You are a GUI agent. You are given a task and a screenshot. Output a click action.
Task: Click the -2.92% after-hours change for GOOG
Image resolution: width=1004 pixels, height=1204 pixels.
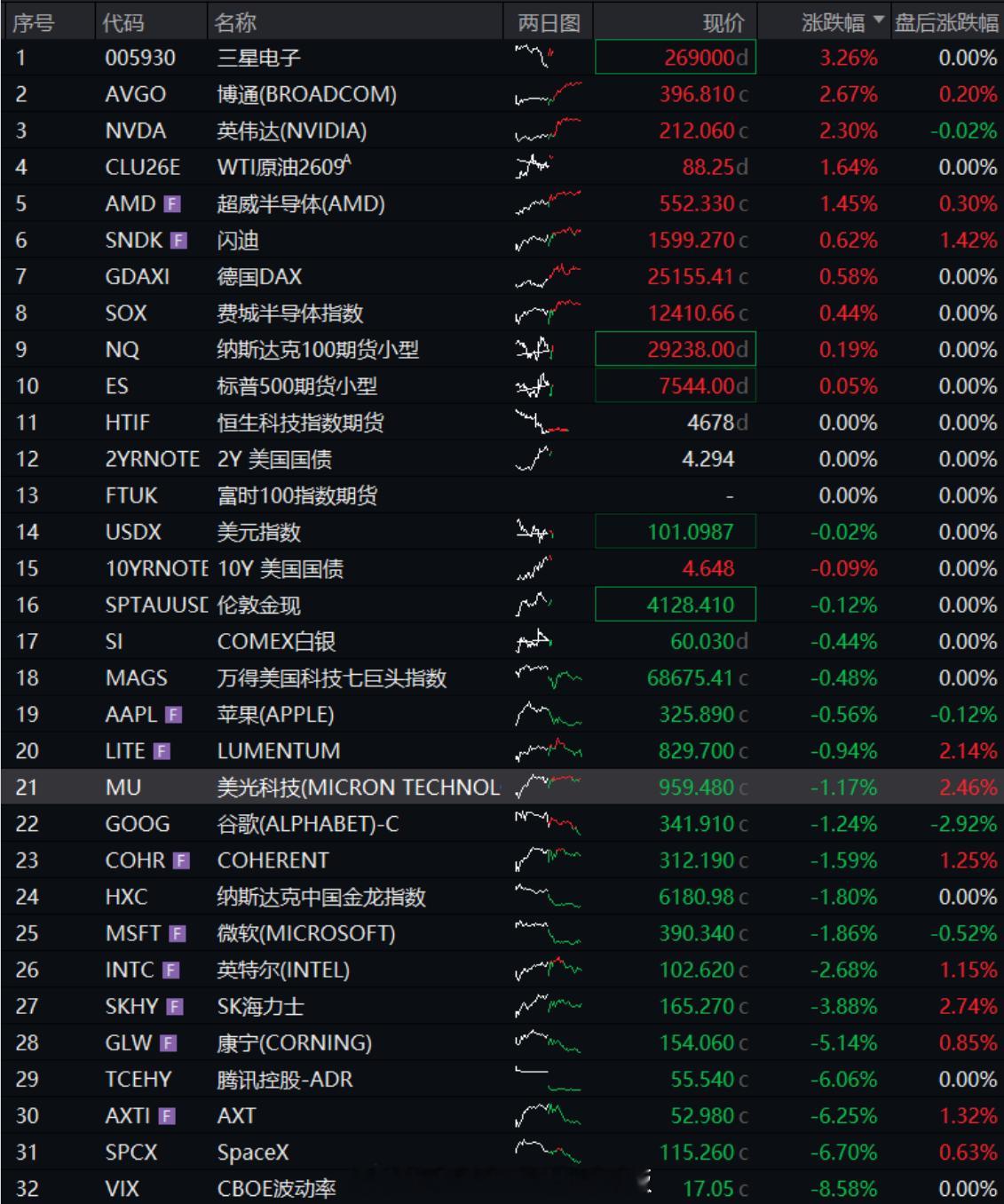click(963, 824)
